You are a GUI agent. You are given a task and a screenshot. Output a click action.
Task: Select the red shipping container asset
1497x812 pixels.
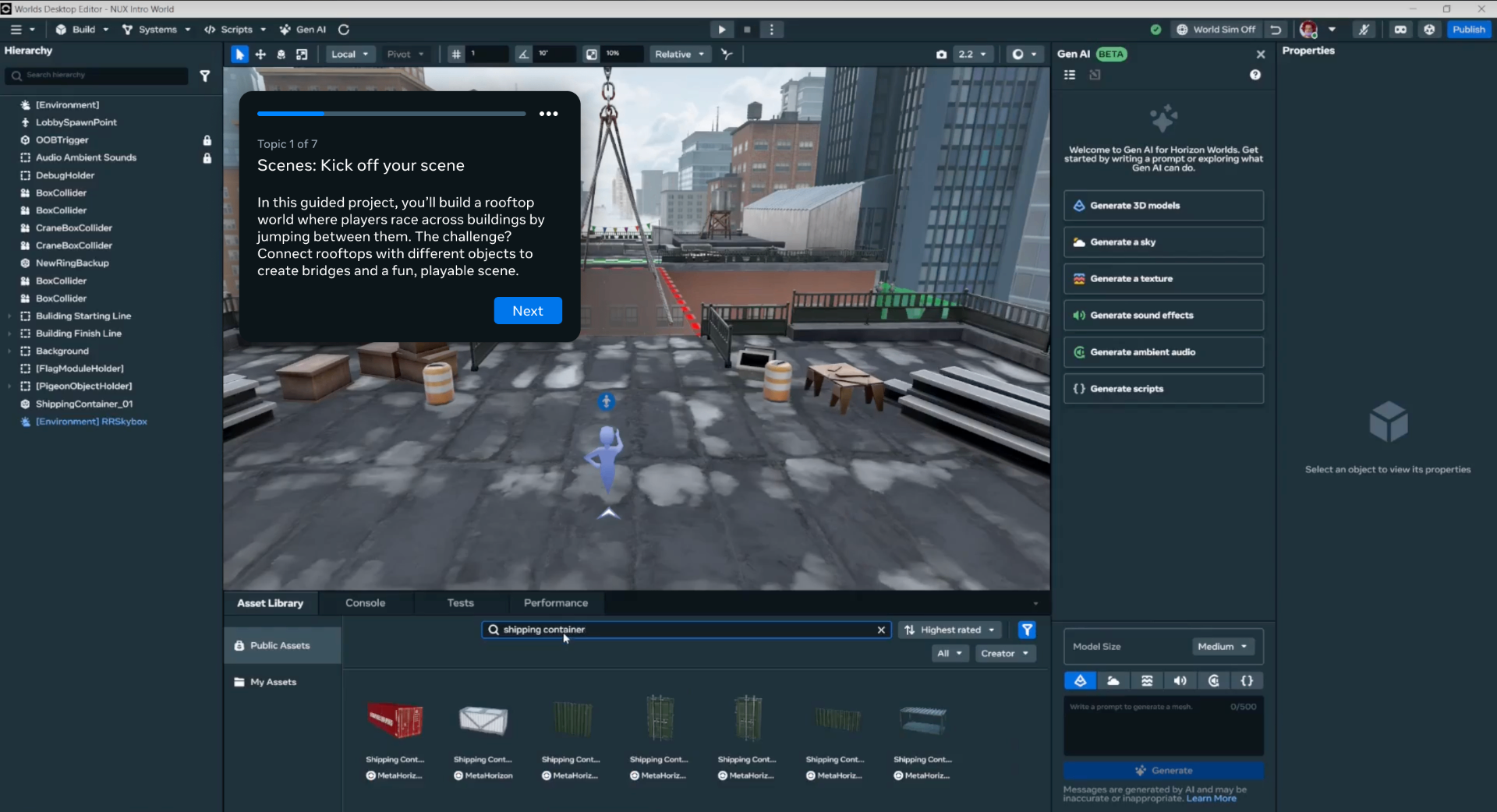point(395,720)
